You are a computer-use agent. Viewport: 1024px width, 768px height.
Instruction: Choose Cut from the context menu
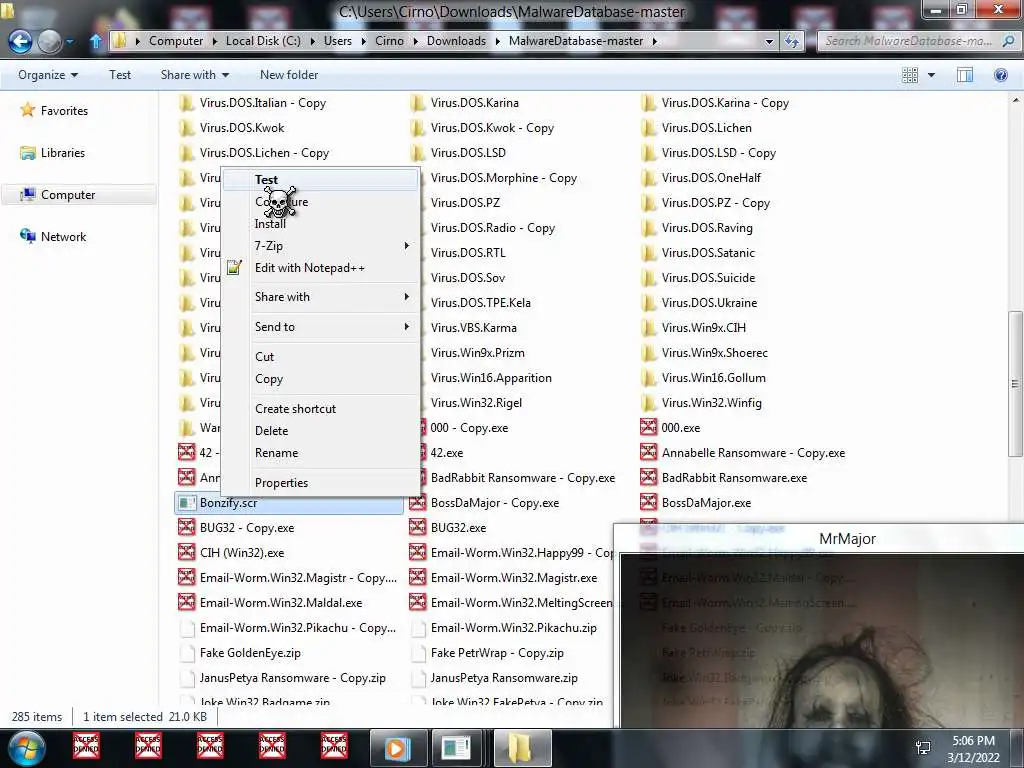(x=320, y=357)
